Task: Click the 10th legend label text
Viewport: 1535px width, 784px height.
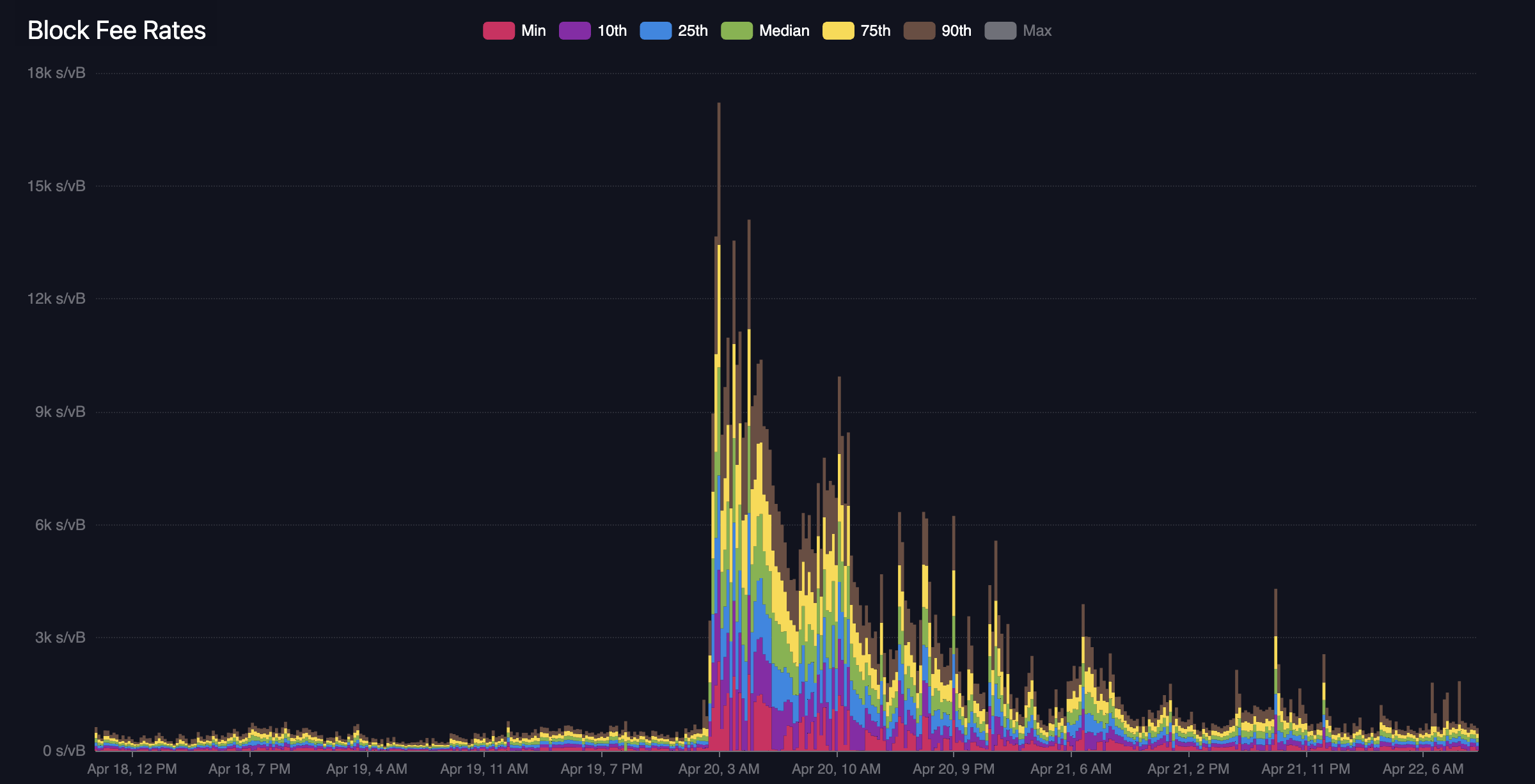Action: tap(611, 31)
